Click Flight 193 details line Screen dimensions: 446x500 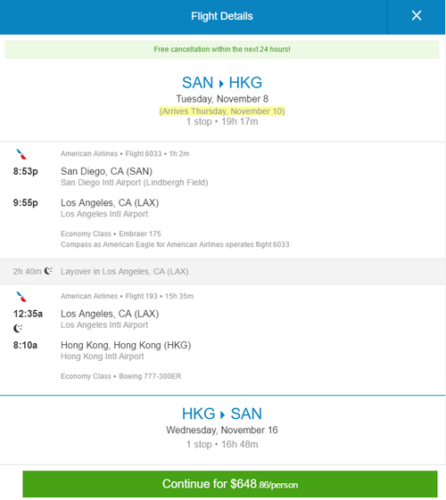coord(127,296)
